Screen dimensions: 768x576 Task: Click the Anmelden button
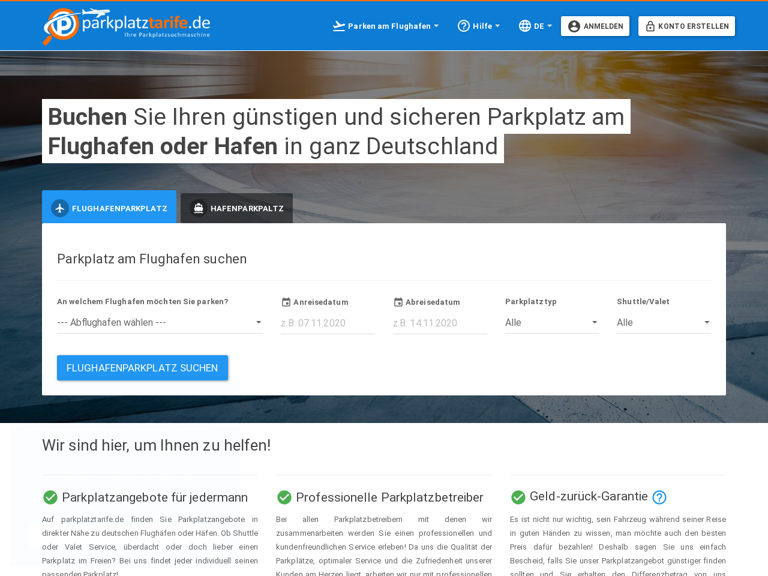point(595,26)
